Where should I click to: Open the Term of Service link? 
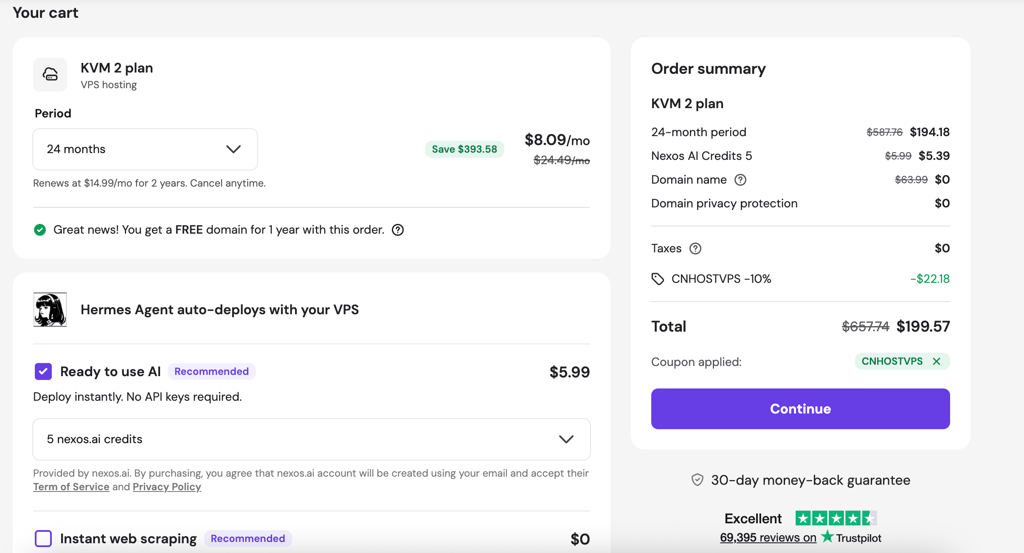(x=71, y=487)
